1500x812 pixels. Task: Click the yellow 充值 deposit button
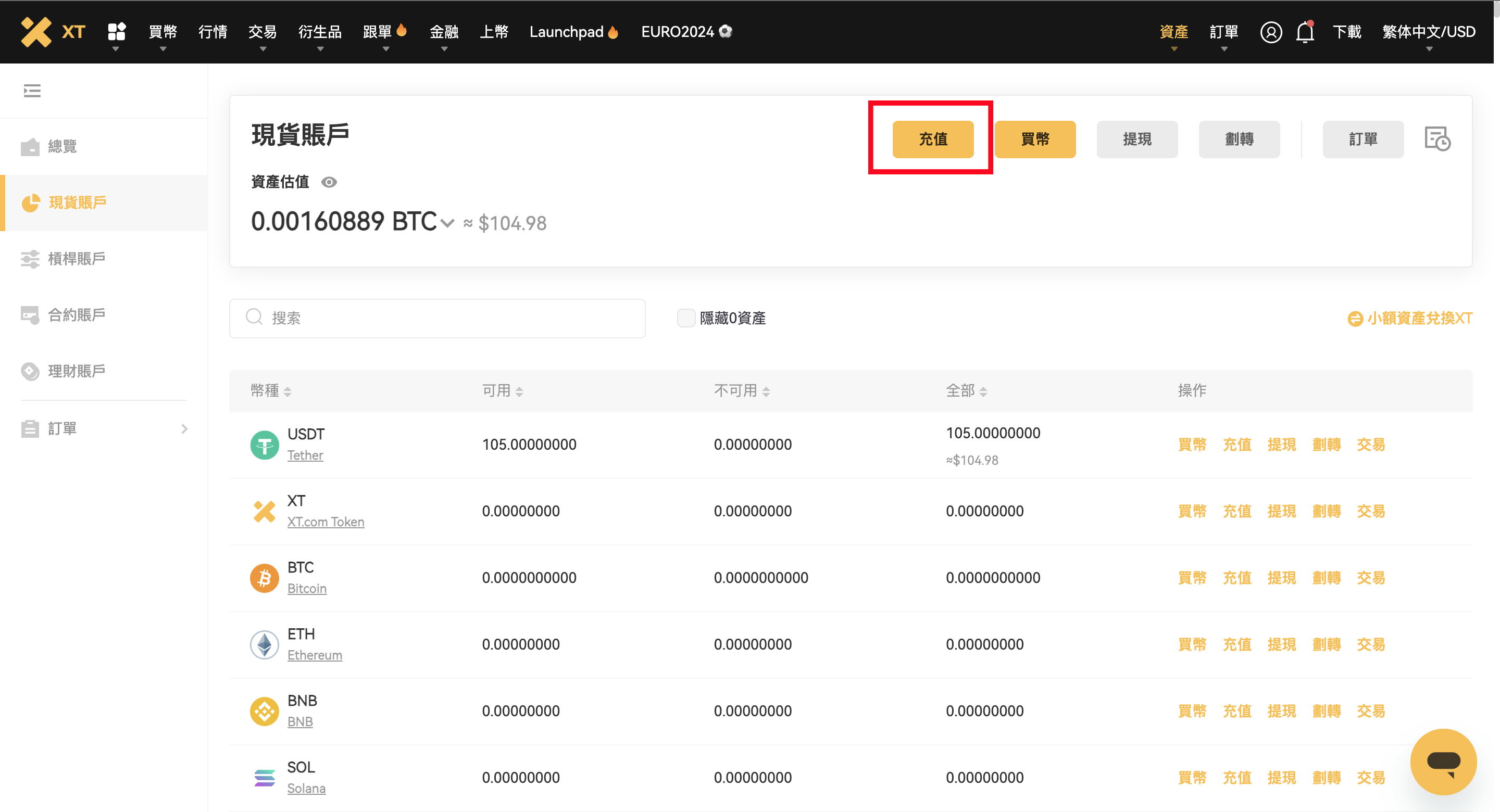(x=933, y=139)
